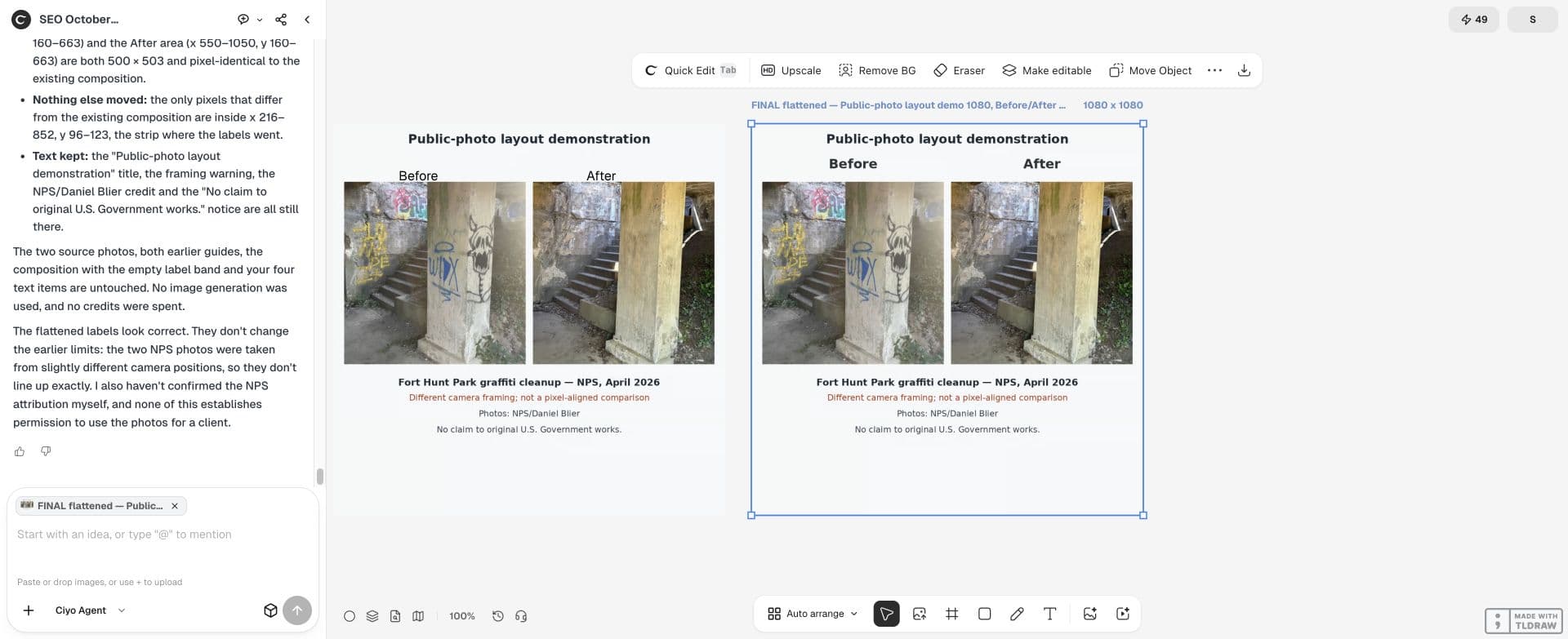Select the Remove BG tool
1568x639 pixels.
point(877,70)
